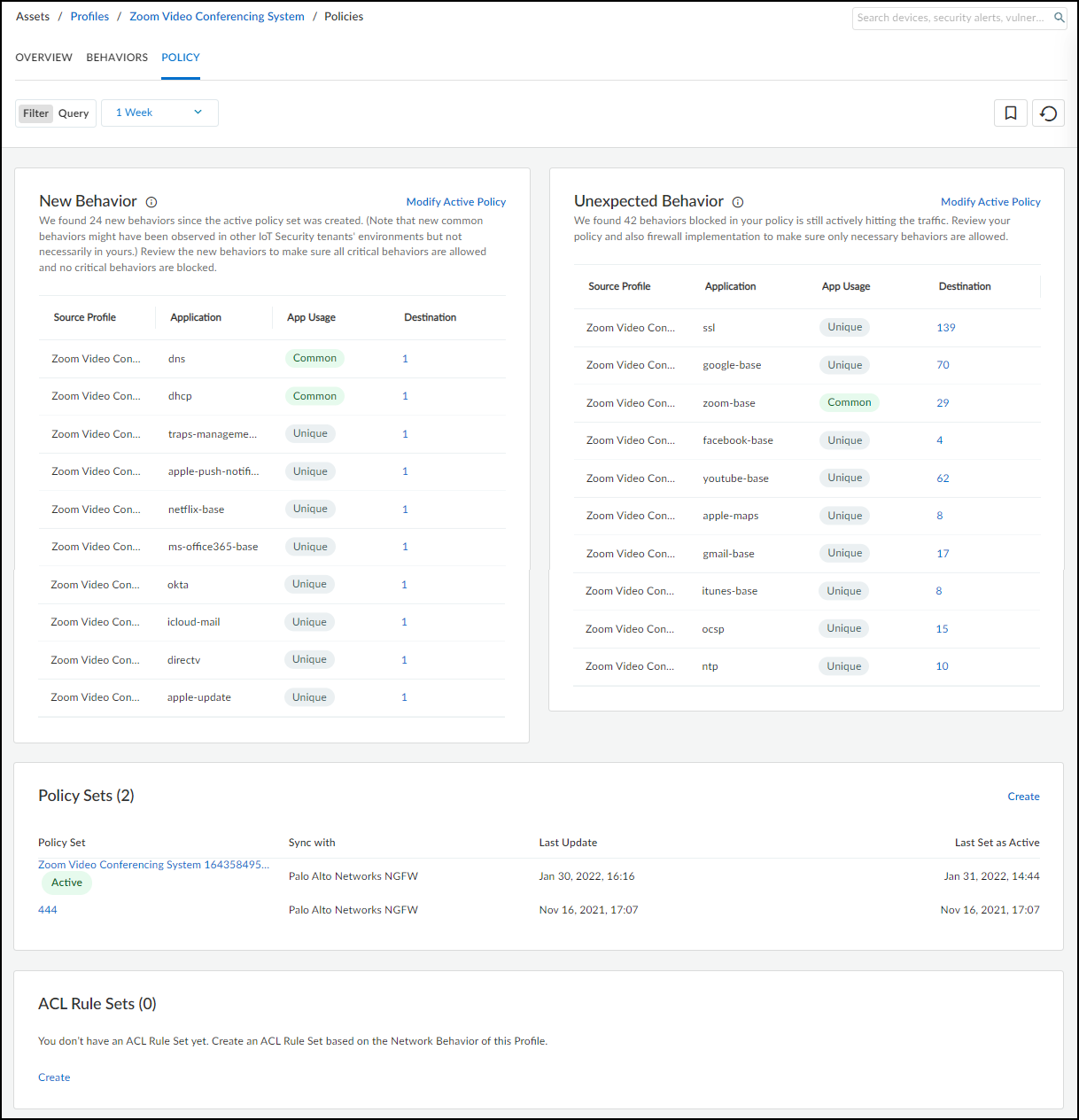The width and height of the screenshot is (1079, 1120).
Task: Focus the search devices input field
Action: 950,18
